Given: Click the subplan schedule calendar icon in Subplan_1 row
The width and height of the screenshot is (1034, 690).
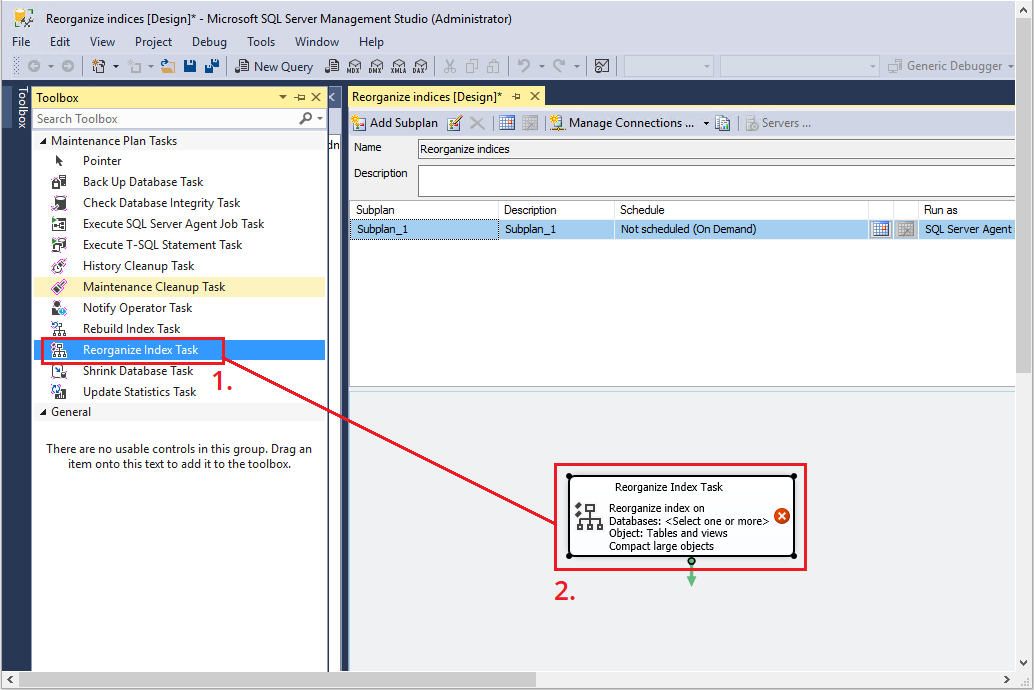Looking at the screenshot, I should (x=880, y=229).
